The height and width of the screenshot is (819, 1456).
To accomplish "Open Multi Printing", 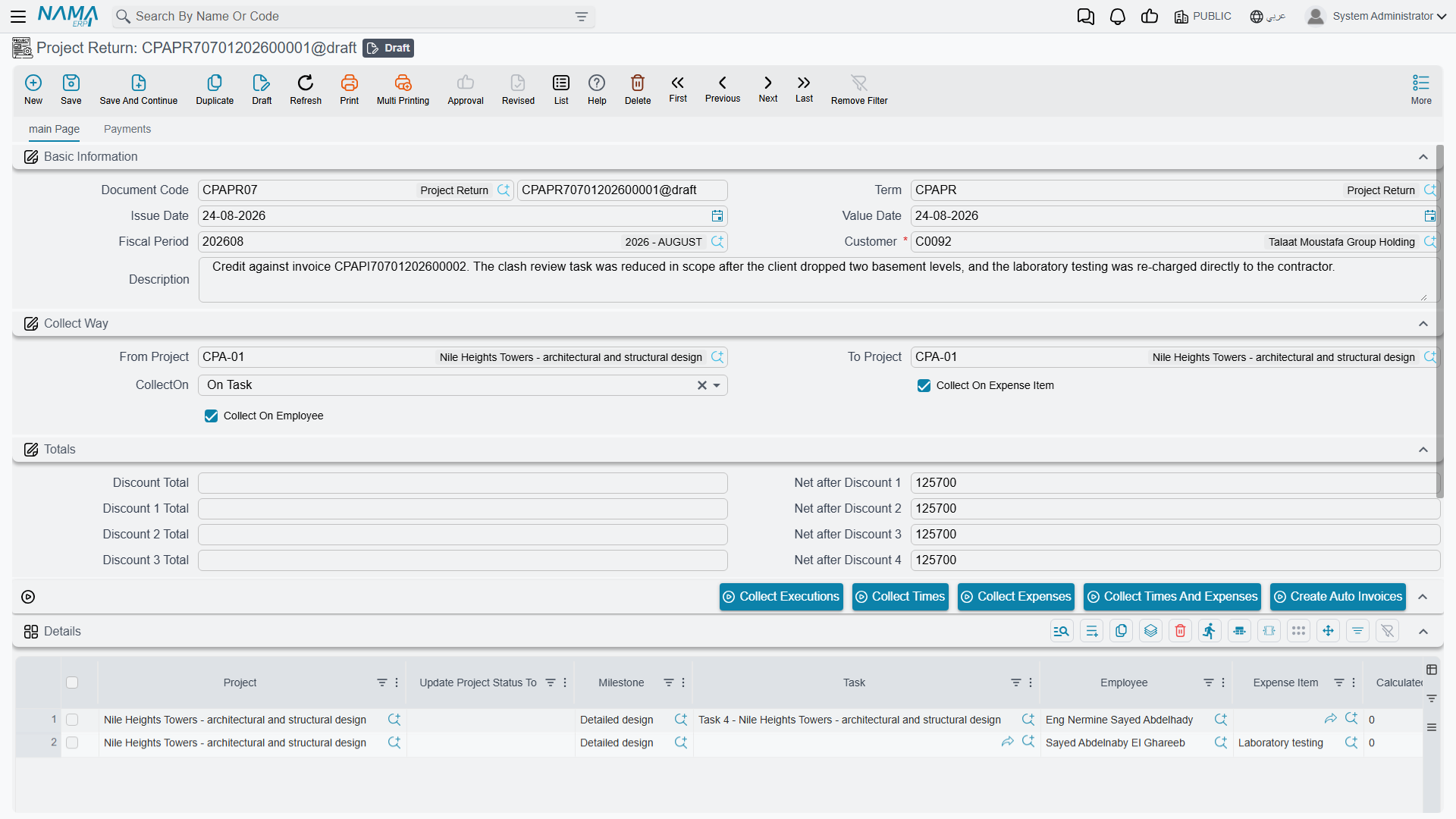I will click(403, 89).
